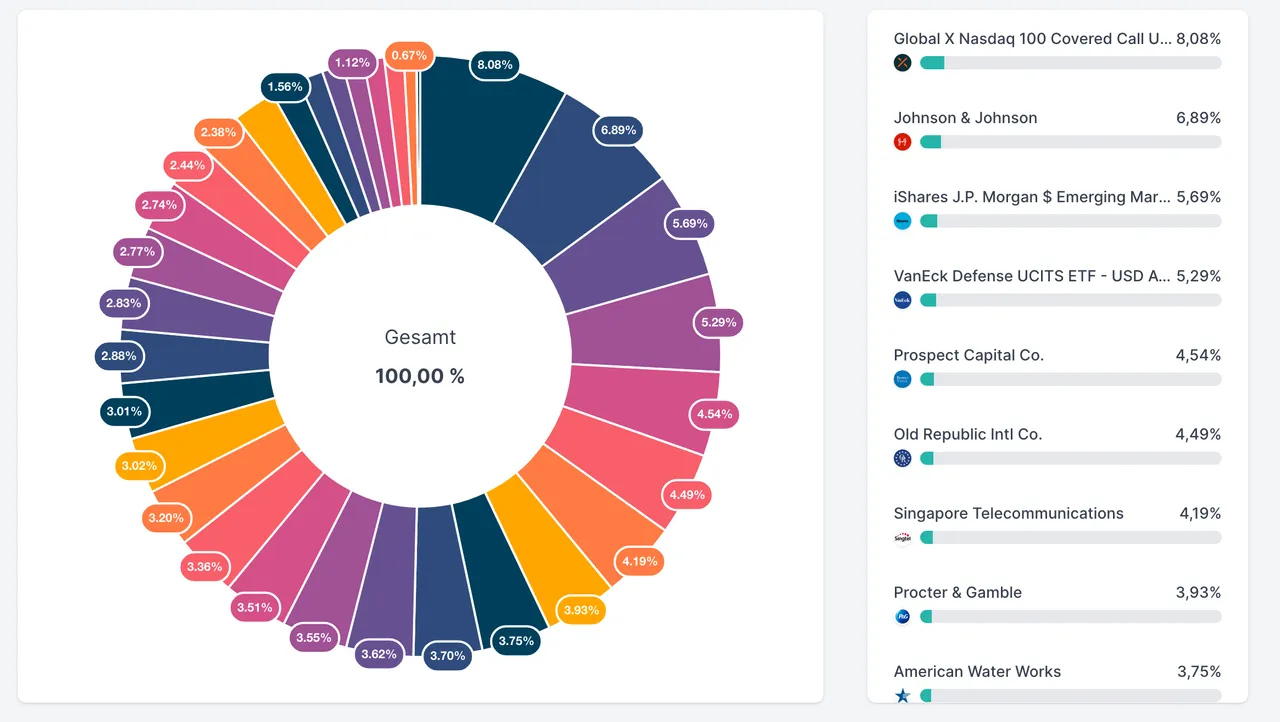Screen dimensions: 1280x722
Task: Click the 6,89% Johnson & Johnson progress bar
Action: 1070,142
